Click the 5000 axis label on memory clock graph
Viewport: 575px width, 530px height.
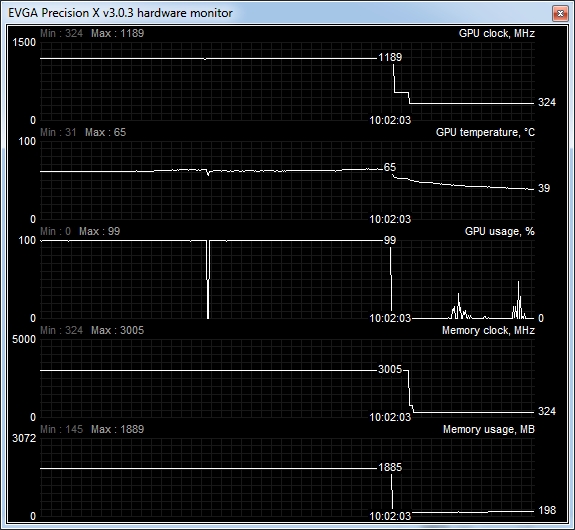tap(24, 340)
